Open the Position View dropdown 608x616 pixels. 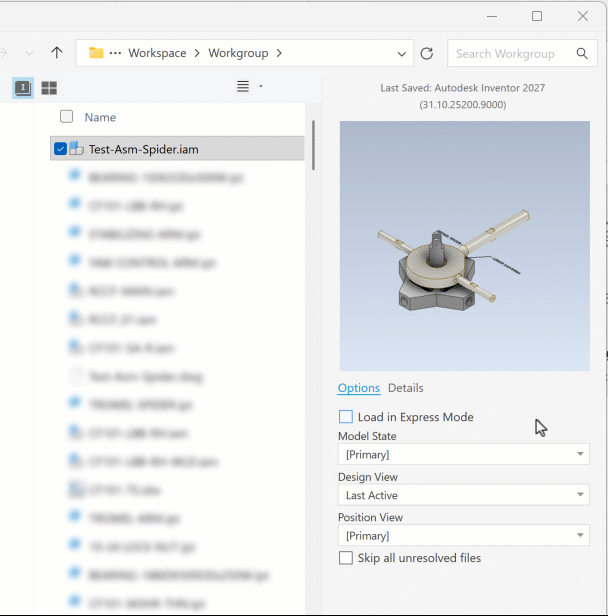pos(463,535)
